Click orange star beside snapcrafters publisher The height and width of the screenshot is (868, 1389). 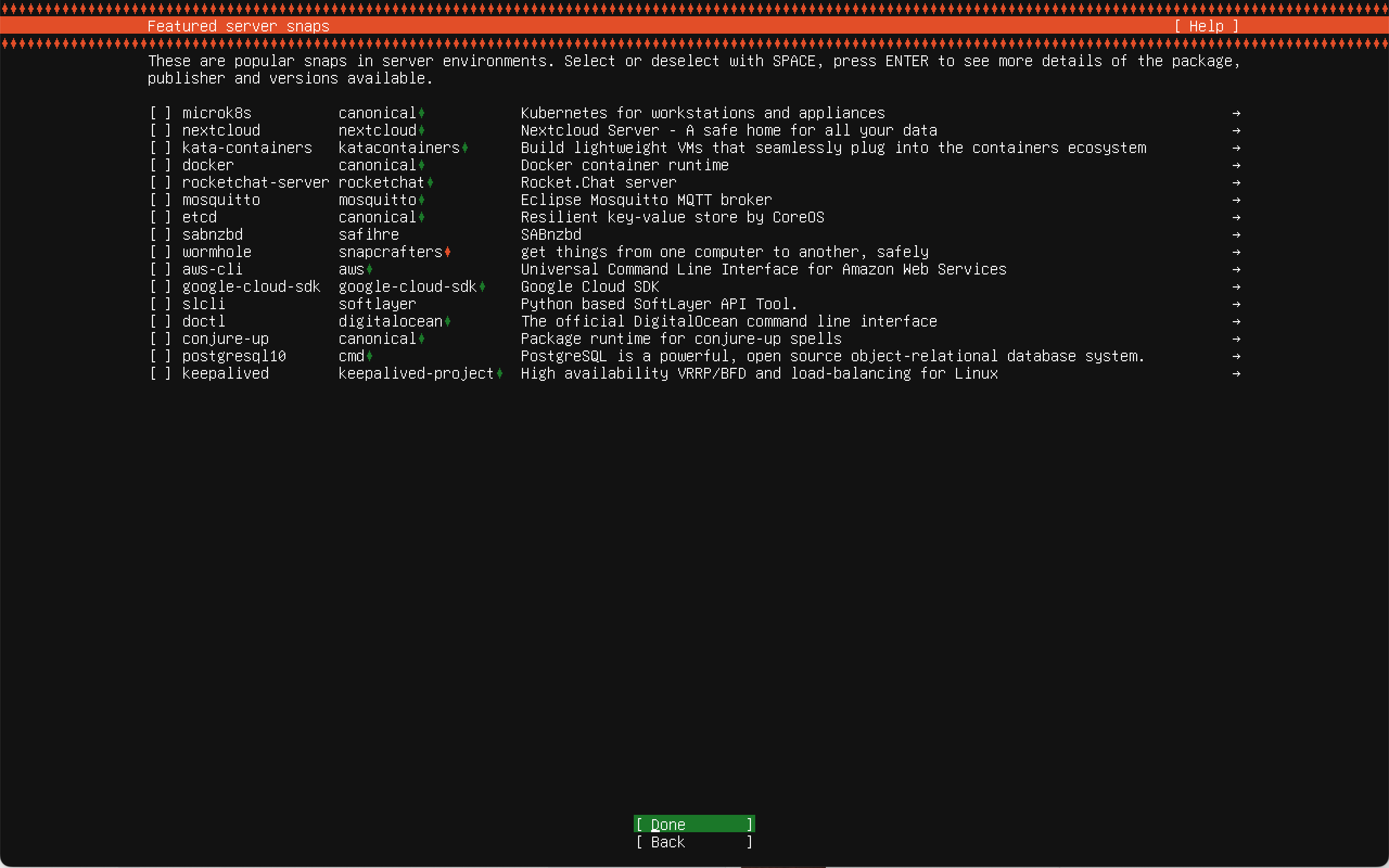click(448, 252)
